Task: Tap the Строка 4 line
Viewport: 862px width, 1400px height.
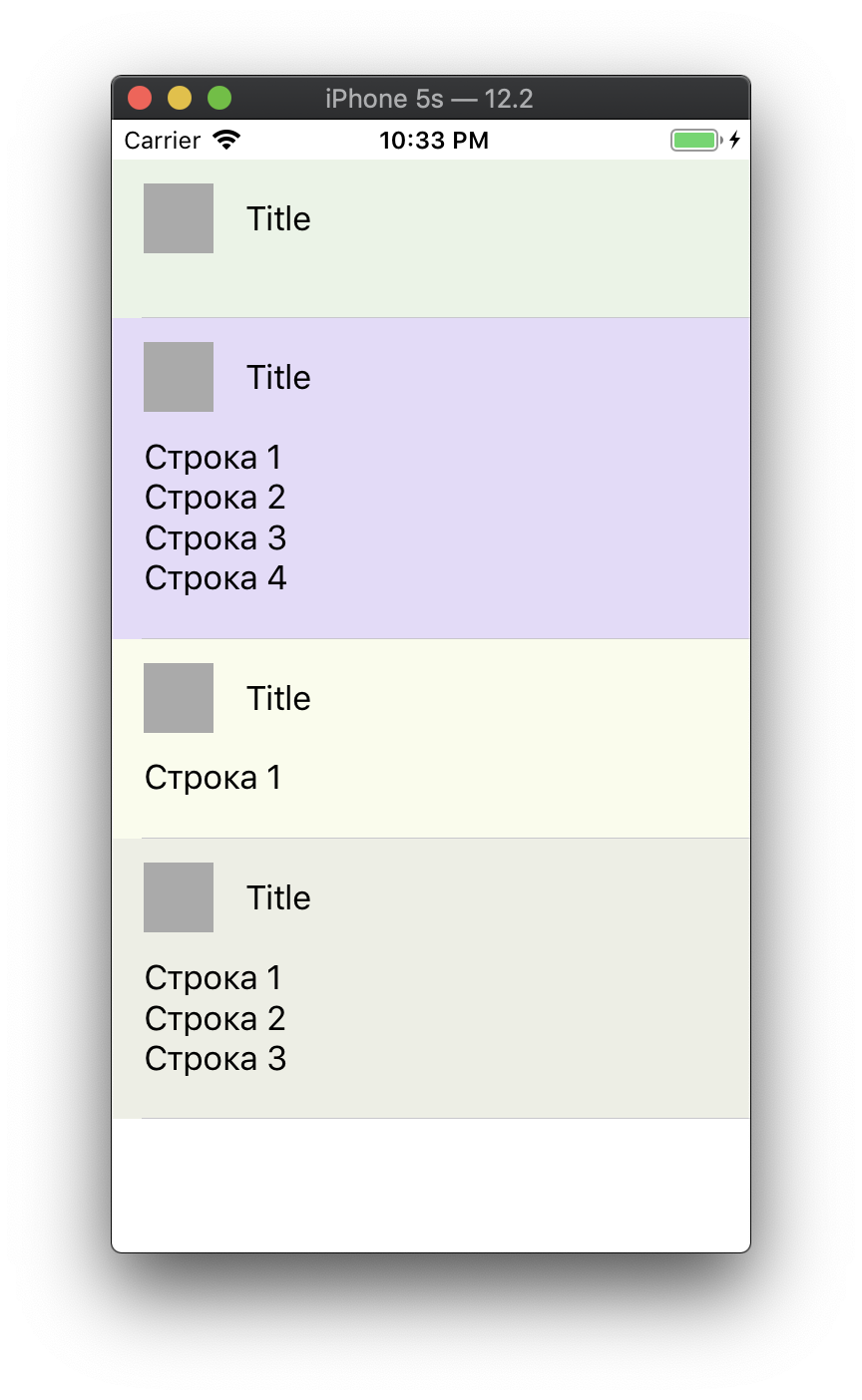Action: [215, 577]
